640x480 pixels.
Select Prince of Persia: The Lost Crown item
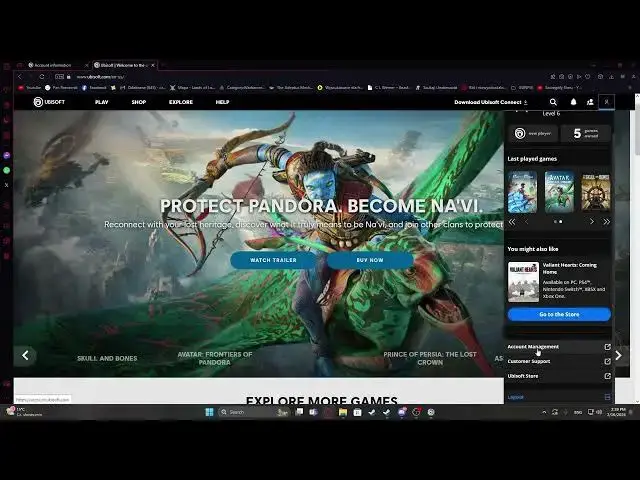click(430, 358)
